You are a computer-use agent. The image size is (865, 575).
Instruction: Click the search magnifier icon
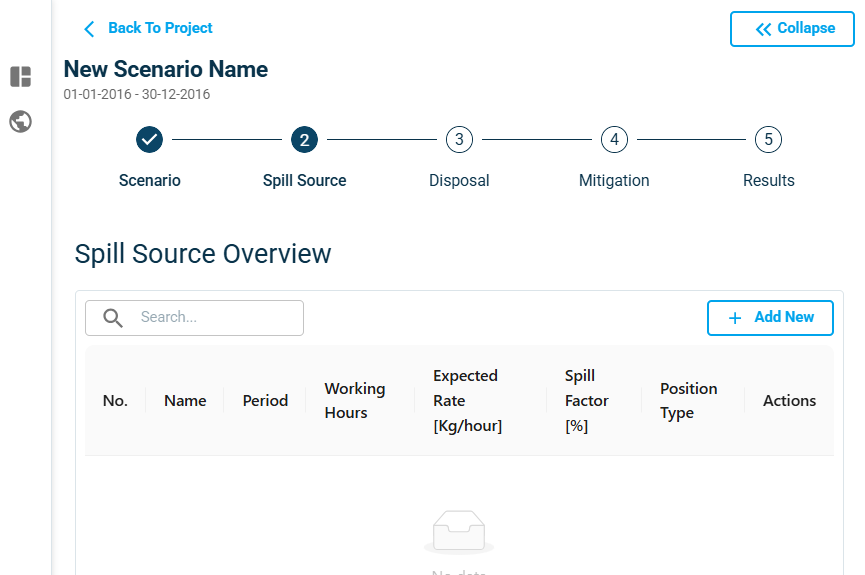point(113,318)
